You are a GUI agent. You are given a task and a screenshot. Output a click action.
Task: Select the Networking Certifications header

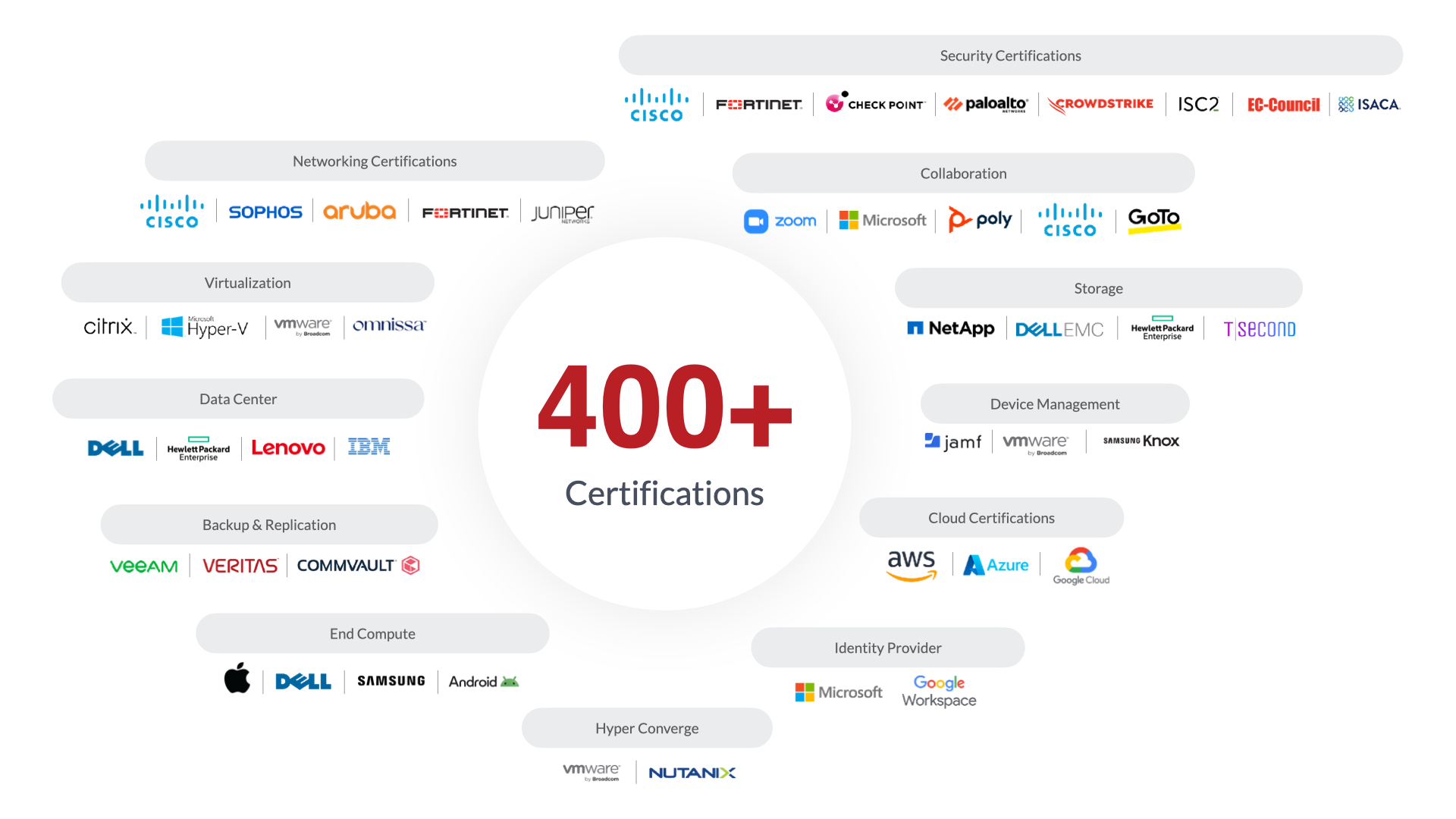point(375,161)
